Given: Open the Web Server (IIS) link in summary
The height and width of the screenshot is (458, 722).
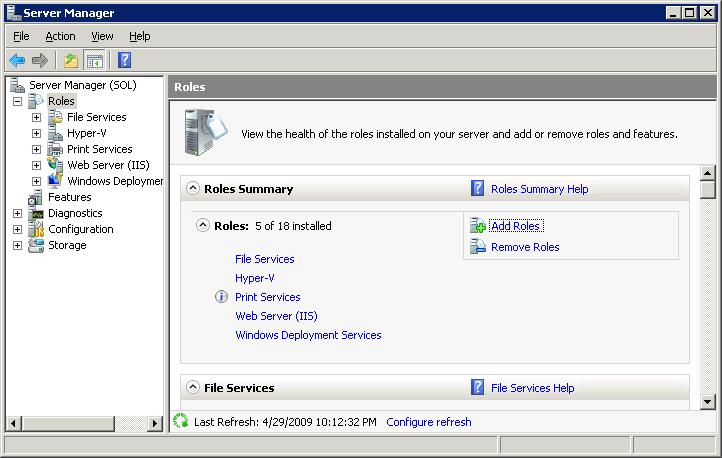Looking at the screenshot, I should tap(276, 316).
